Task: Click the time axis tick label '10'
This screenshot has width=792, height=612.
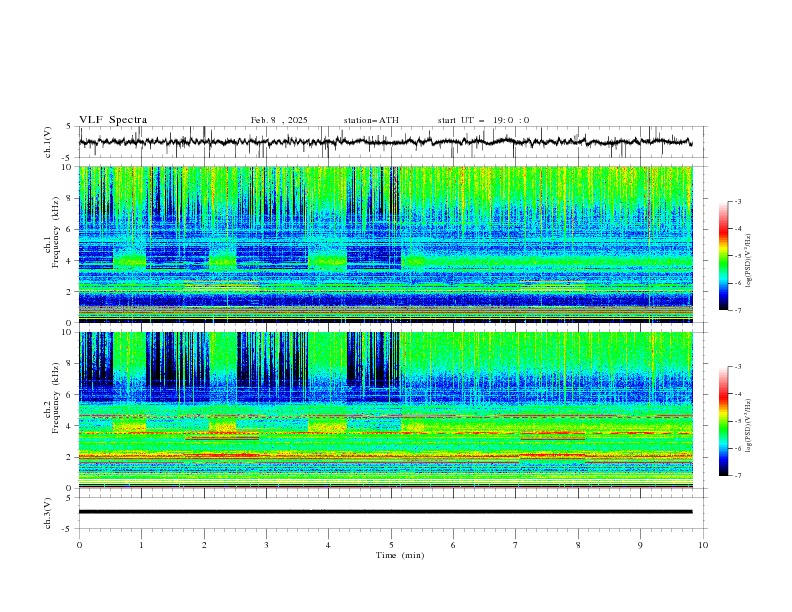Action: (x=703, y=545)
